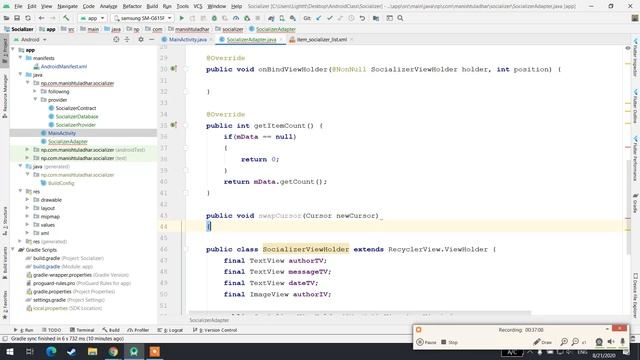Collapse the manifests folder arrow

click(x=20, y=58)
